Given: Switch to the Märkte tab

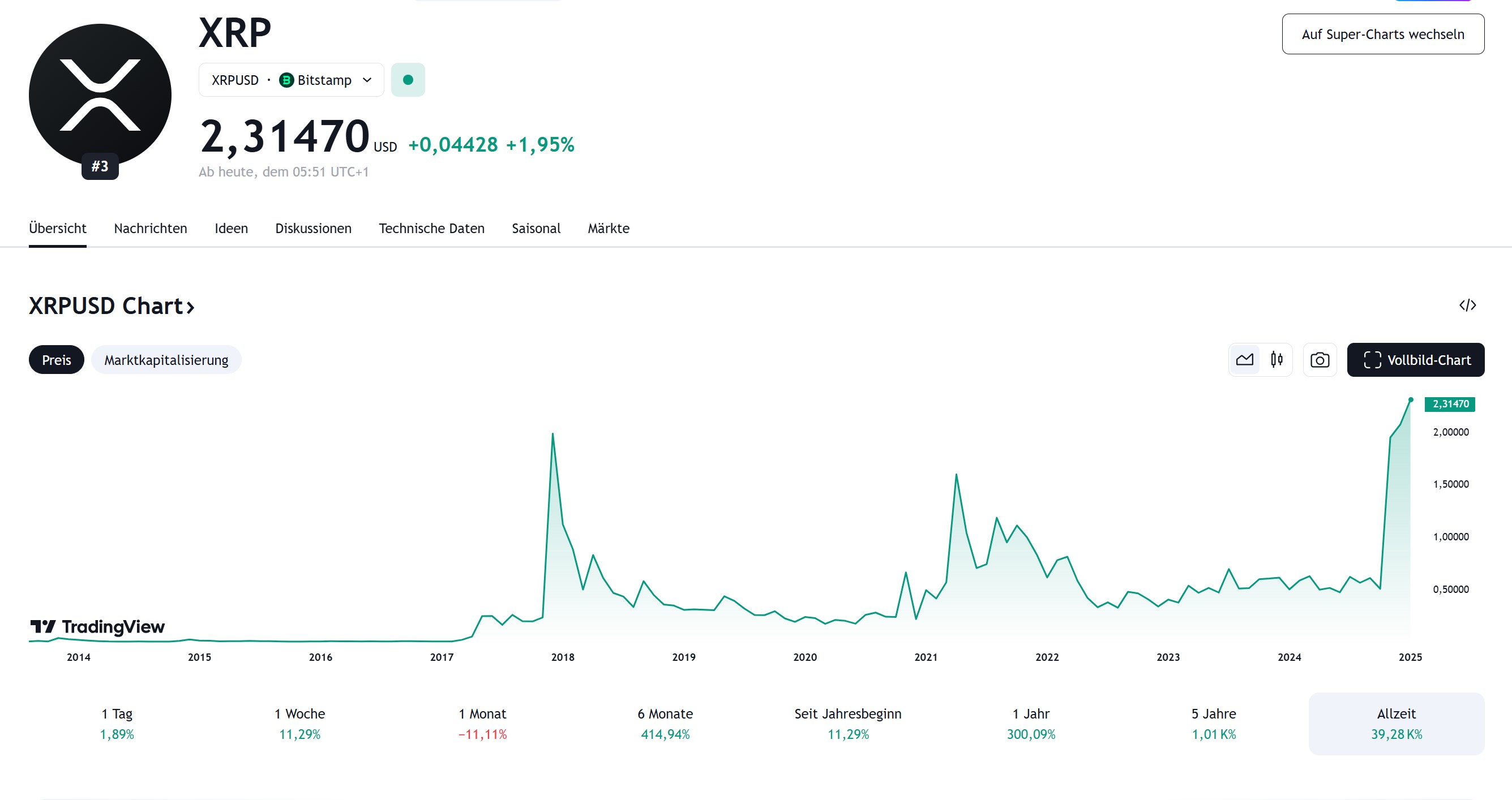Looking at the screenshot, I should click(x=609, y=228).
